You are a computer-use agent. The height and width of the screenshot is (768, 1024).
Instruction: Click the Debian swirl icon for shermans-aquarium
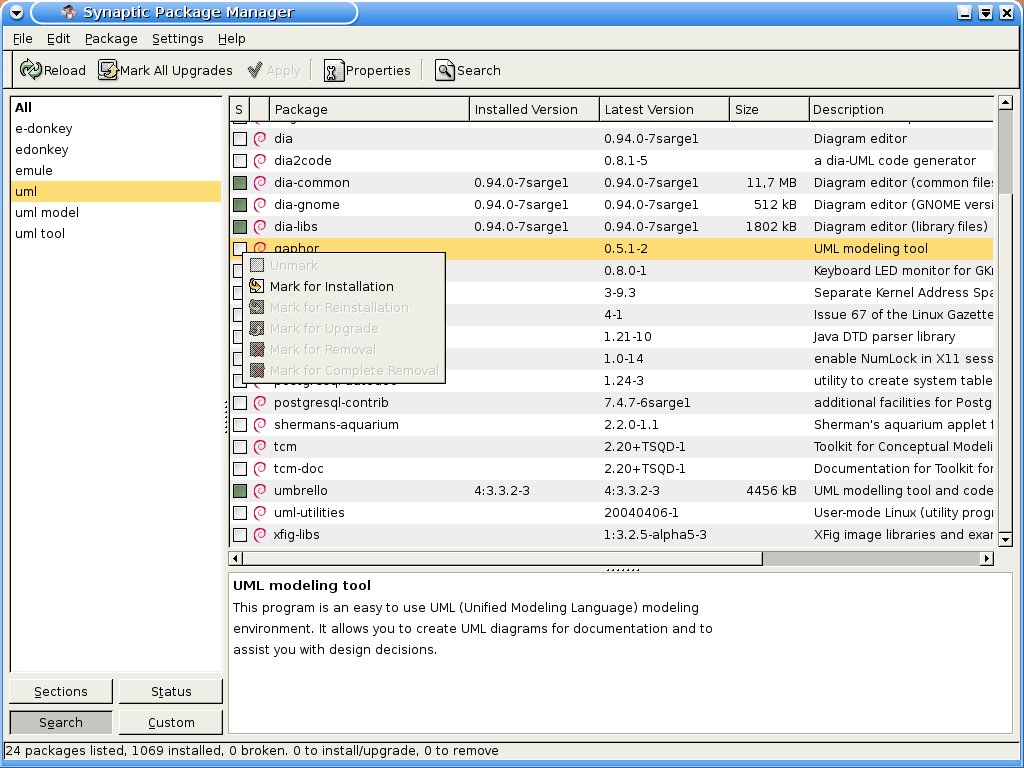[x=260, y=424]
